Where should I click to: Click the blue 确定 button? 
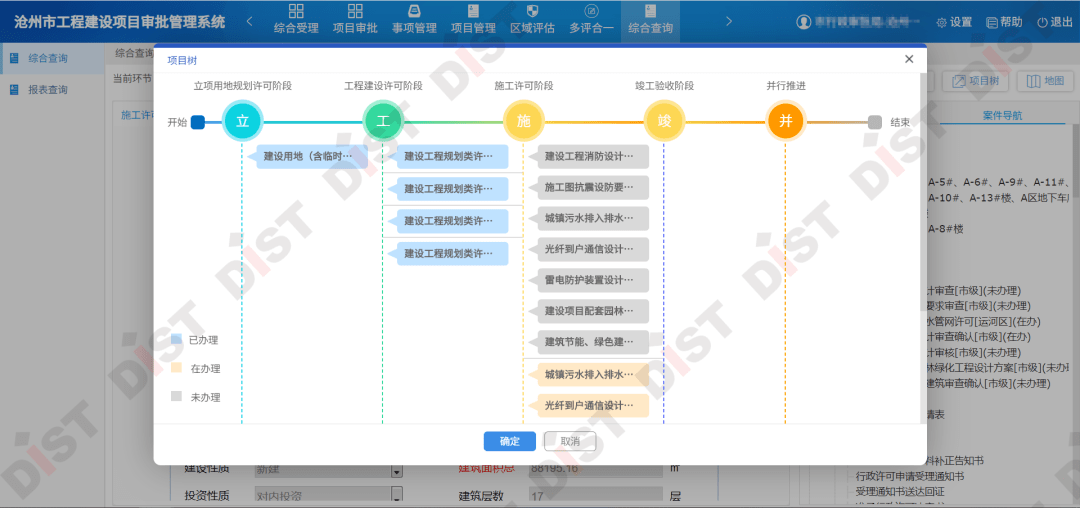tap(509, 441)
